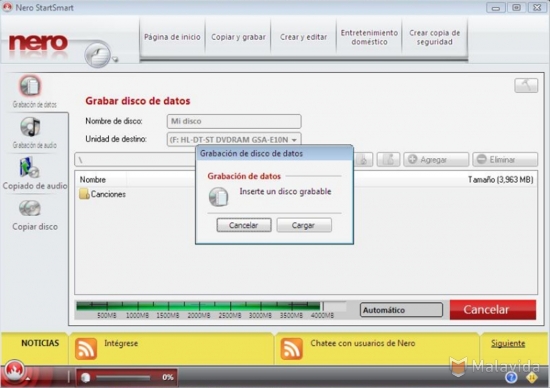The image size is (550, 388).
Task: Click the Intégrese news text
Action: pos(121,343)
